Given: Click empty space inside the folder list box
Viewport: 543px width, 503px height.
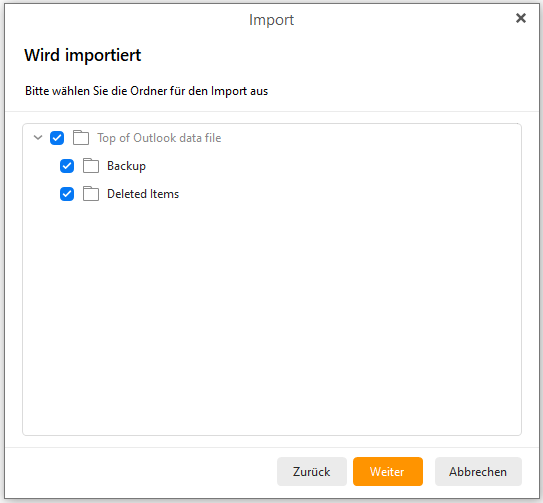Looking at the screenshot, I should pyautogui.click(x=272, y=312).
